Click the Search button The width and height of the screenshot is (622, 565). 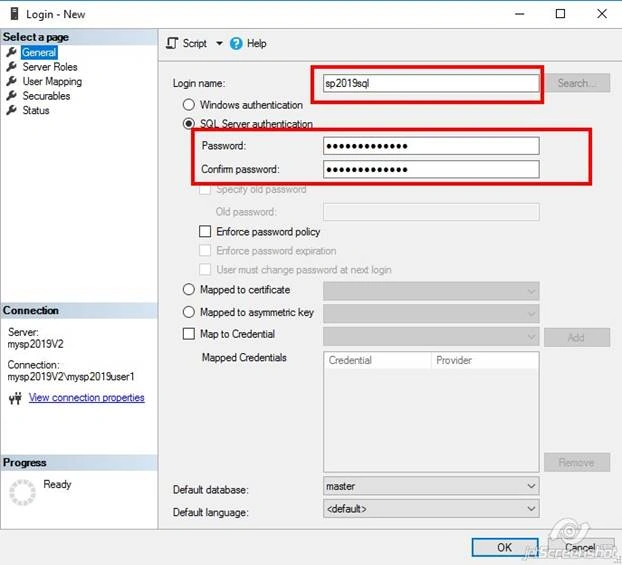[x=577, y=83]
